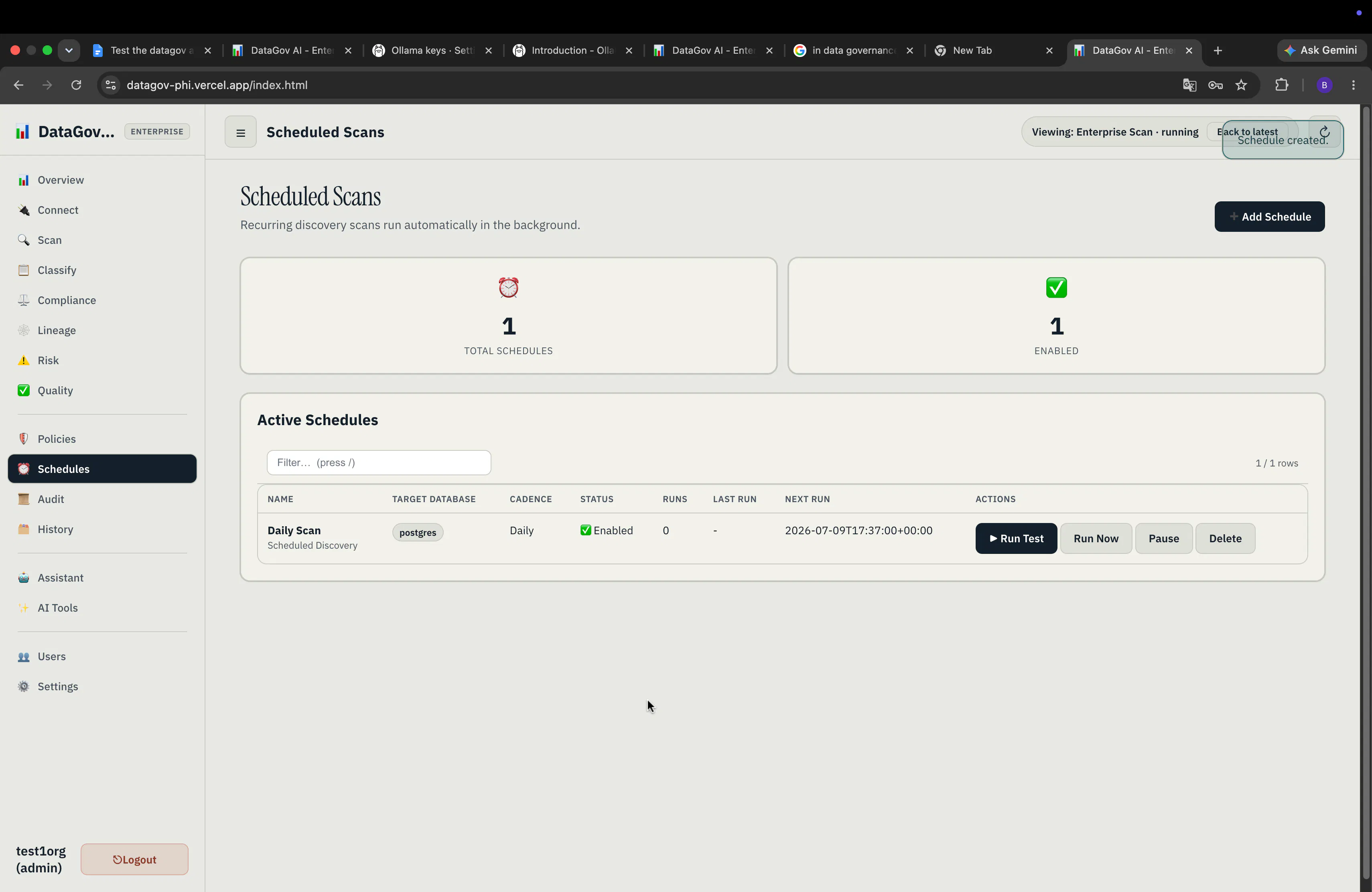Open Policies in sidebar

click(x=102, y=439)
